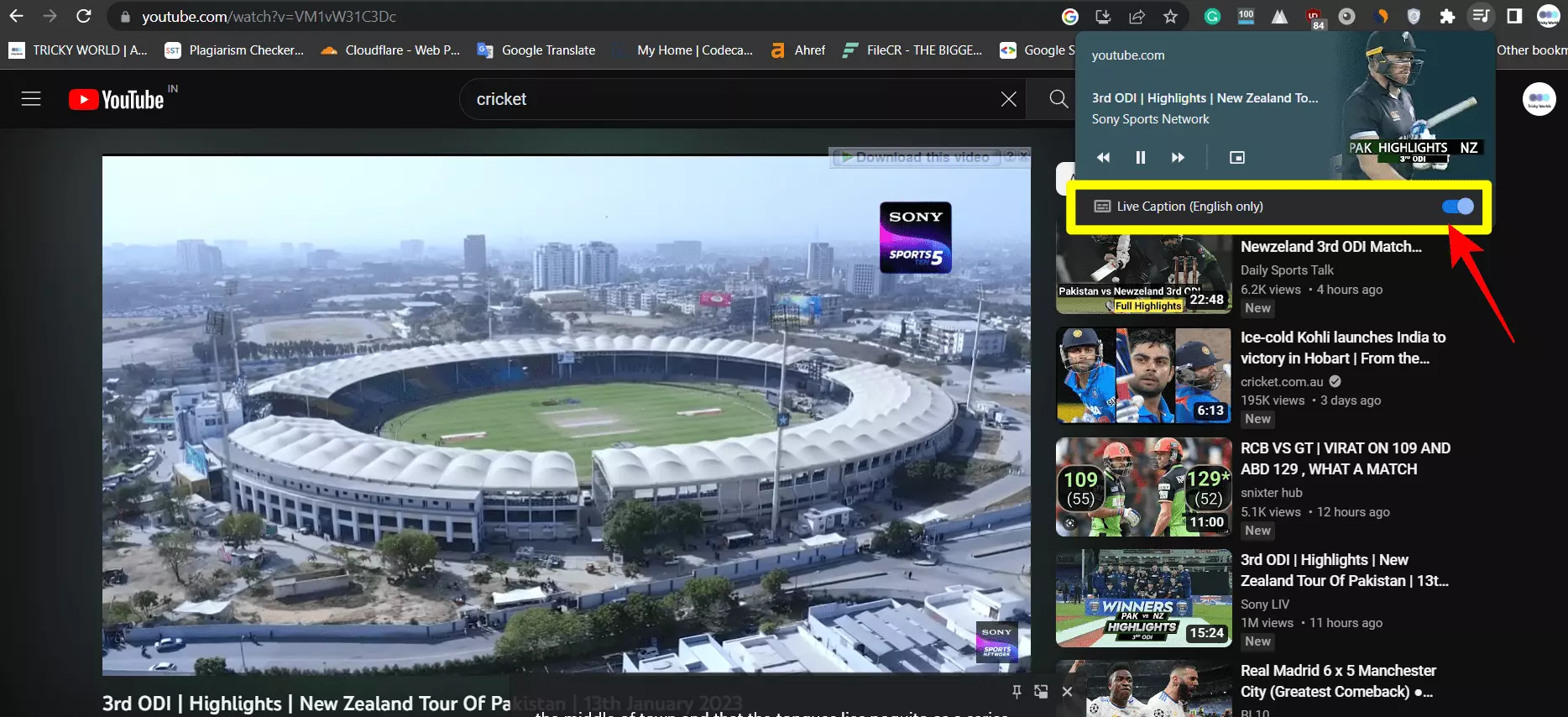This screenshot has height=717, width=1568.
Task: Skip to previous track in media popup
Action: pos(1103,157)
